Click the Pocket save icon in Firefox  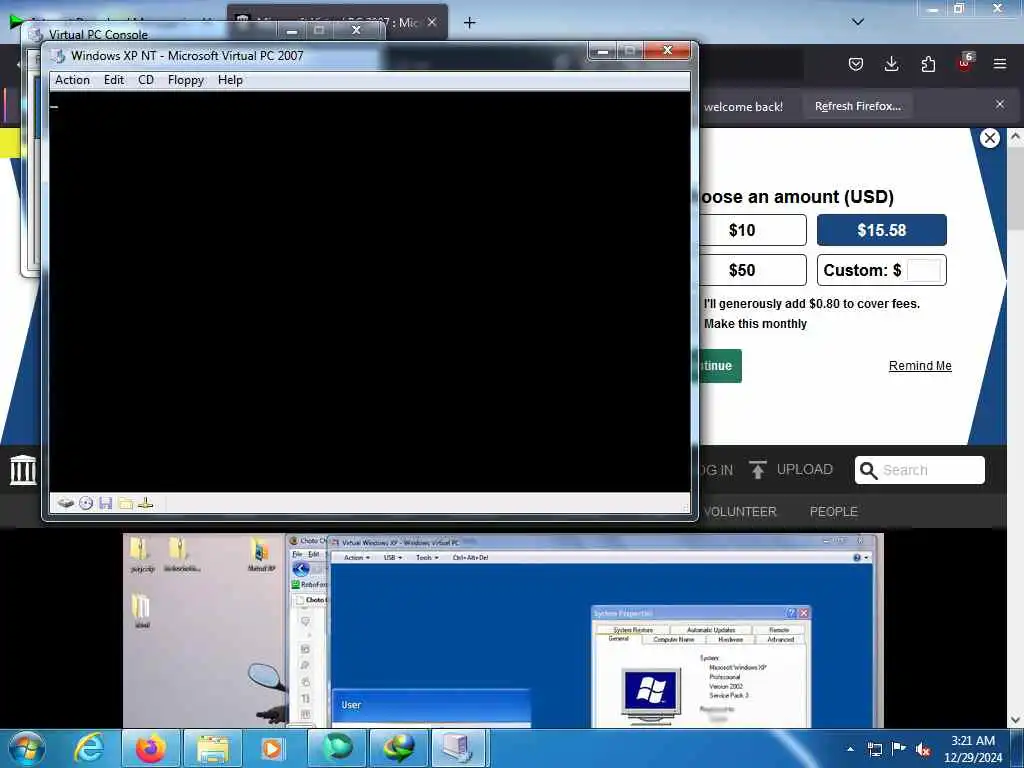[x=856, y=64]
